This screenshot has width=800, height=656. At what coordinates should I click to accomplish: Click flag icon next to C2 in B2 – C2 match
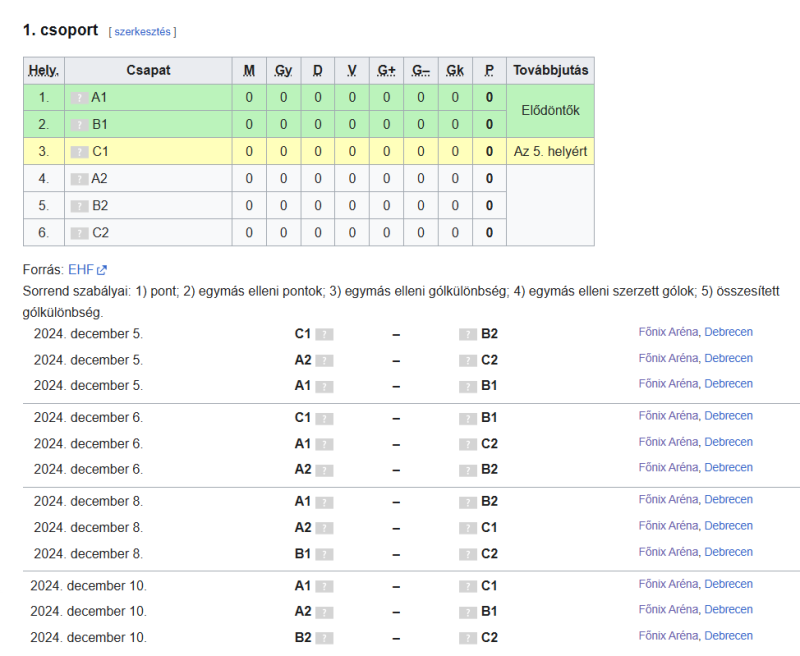pos(468,639)
